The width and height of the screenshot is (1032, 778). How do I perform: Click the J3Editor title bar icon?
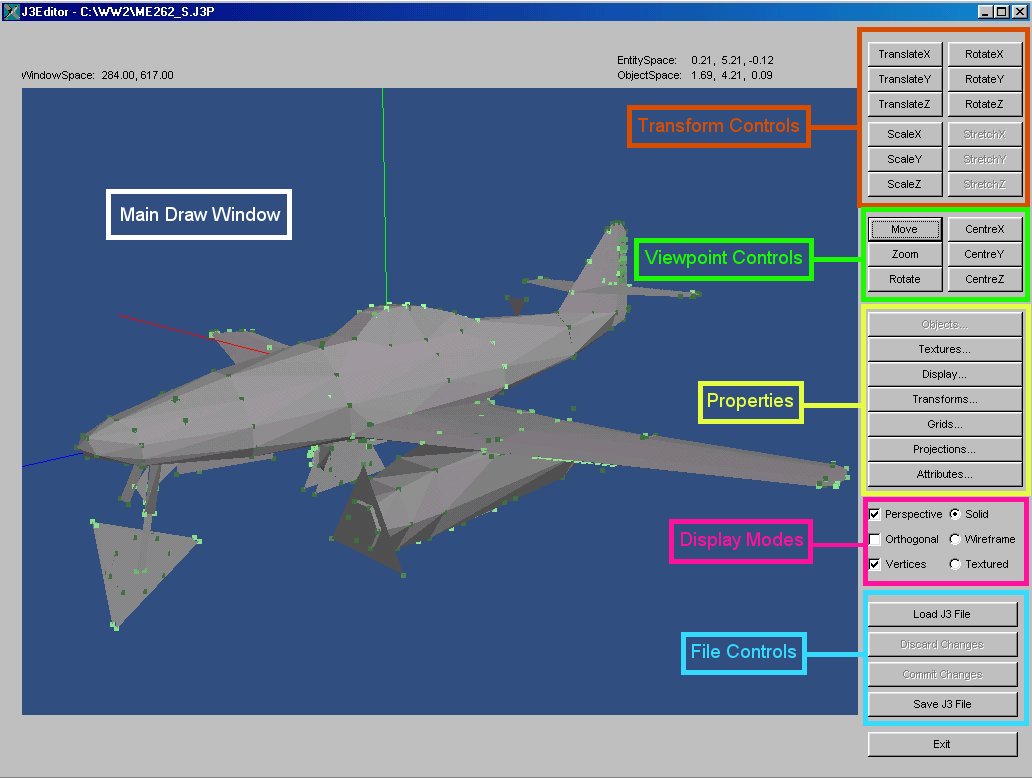(11, 11)
